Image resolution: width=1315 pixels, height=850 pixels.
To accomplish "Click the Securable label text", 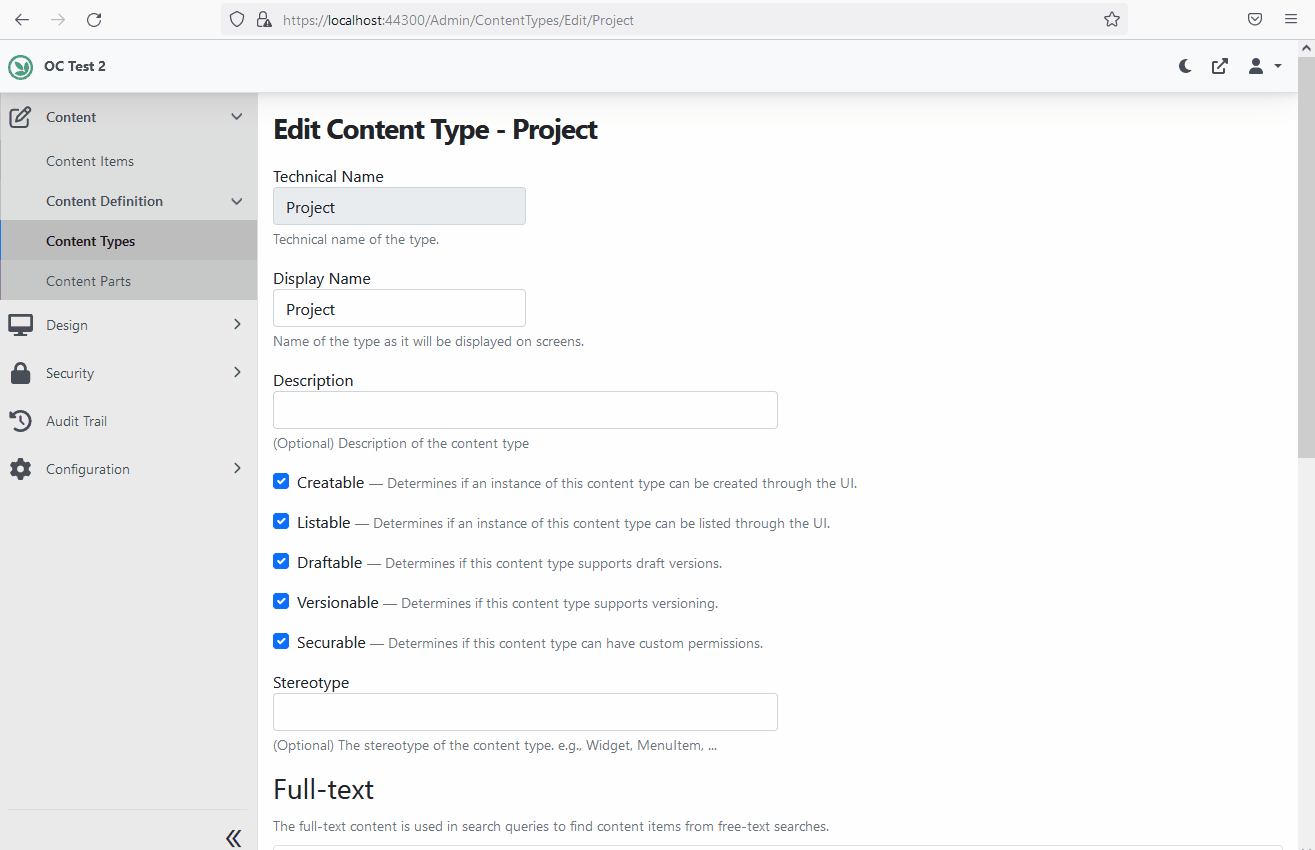I will pos(331,642).
